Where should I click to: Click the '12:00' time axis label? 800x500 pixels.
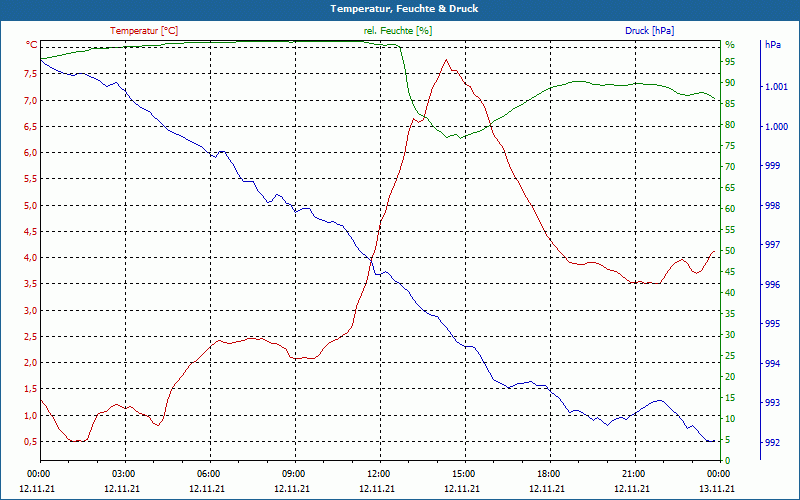pos(379,474)
